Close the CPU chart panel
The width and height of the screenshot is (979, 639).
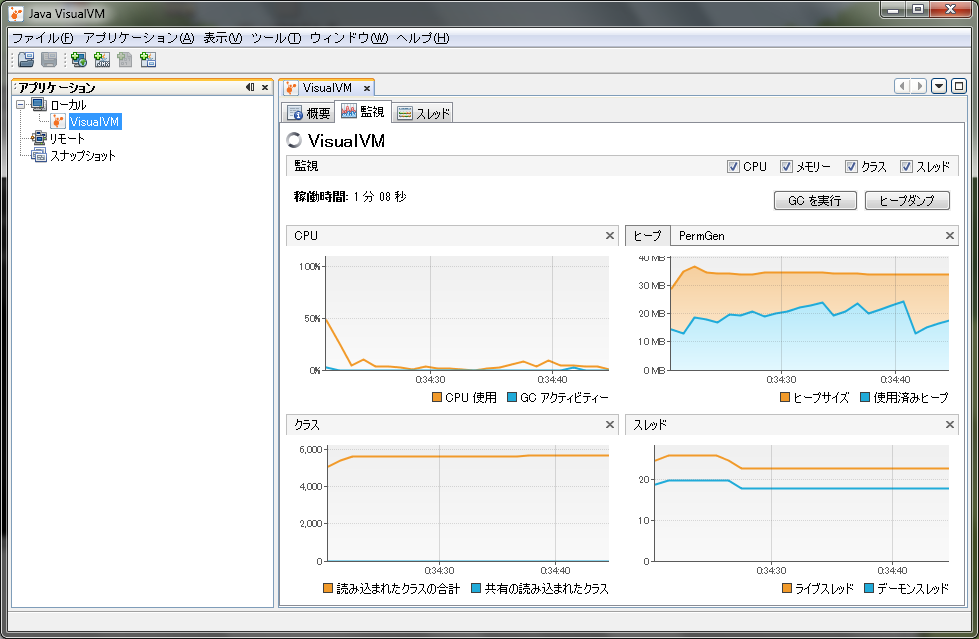click(x=610, y=235)
